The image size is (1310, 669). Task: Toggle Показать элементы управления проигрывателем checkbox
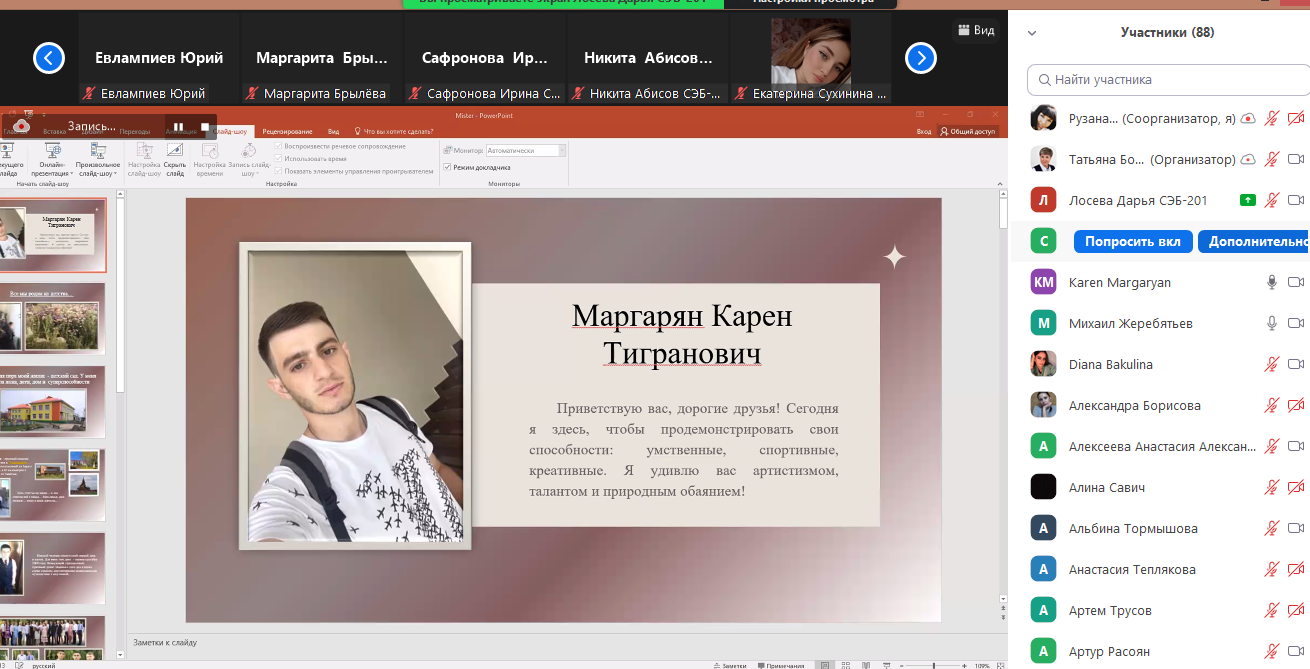click(x=279, y=171)
